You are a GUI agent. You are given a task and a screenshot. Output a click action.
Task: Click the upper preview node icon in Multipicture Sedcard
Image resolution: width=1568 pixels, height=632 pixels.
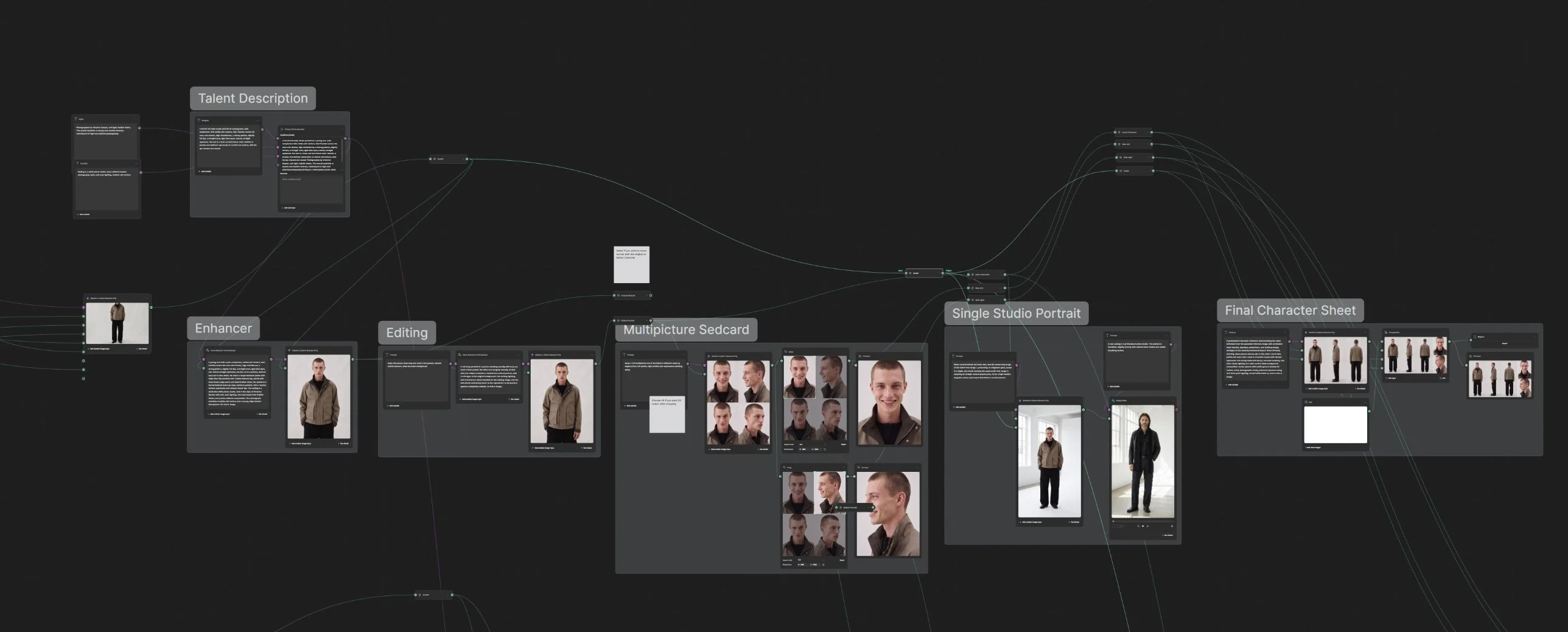[859, 356]
